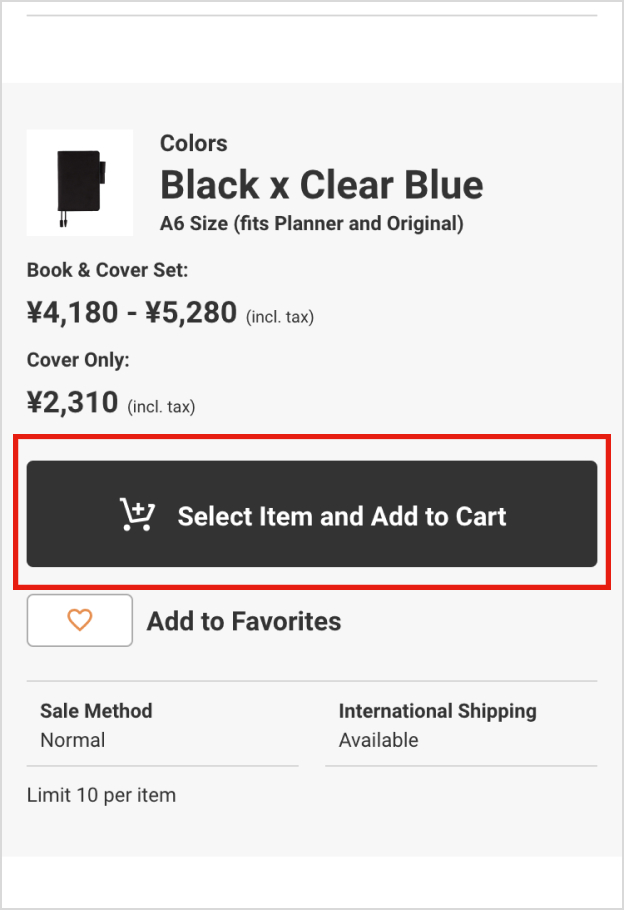Click the Cover Only label
The width and height of the screenshot is (624, 910).
(x=78, y=360)
